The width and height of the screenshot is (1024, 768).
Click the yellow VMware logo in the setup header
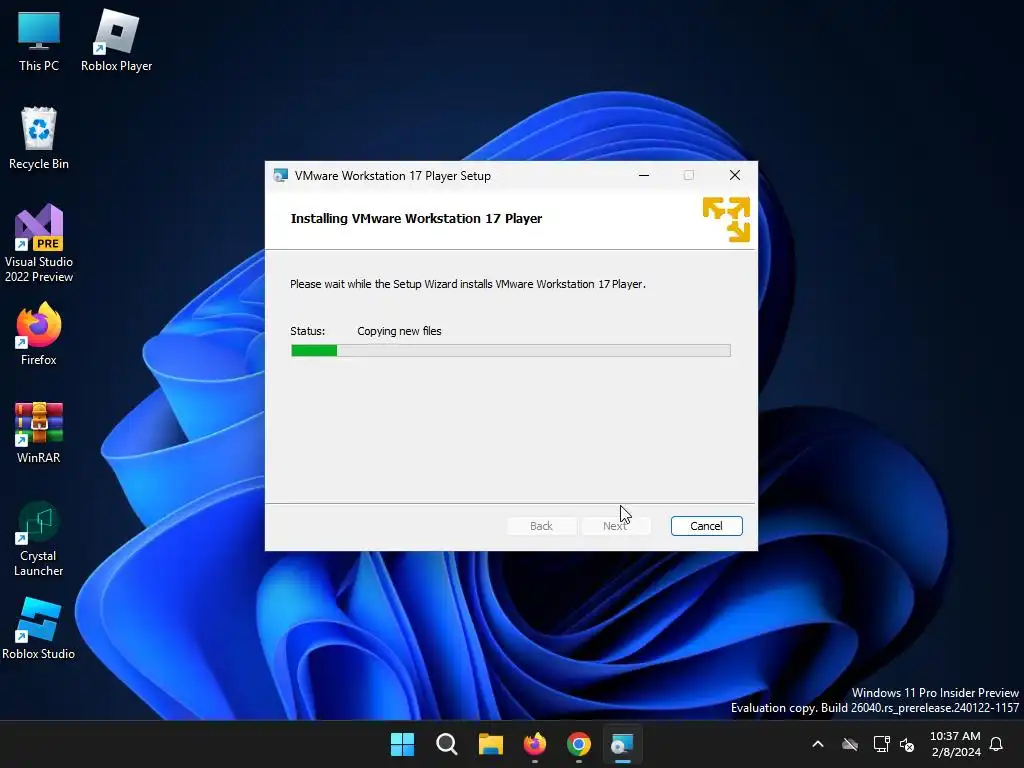pyautogui.click(x=726, y=219)
